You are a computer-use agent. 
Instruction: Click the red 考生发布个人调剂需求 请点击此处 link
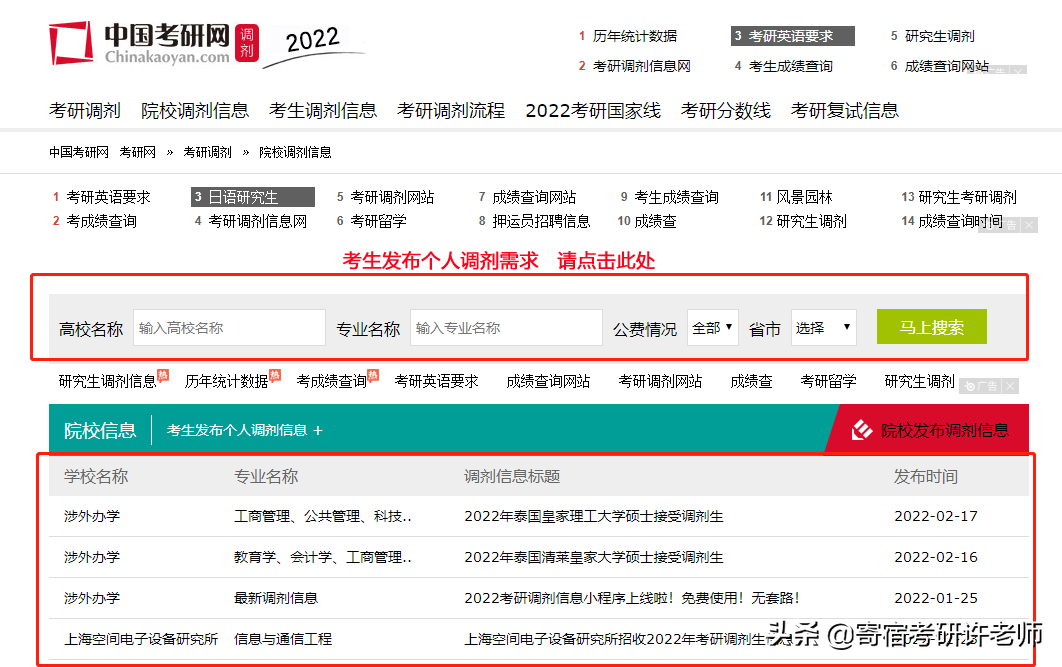pos(498,261)
